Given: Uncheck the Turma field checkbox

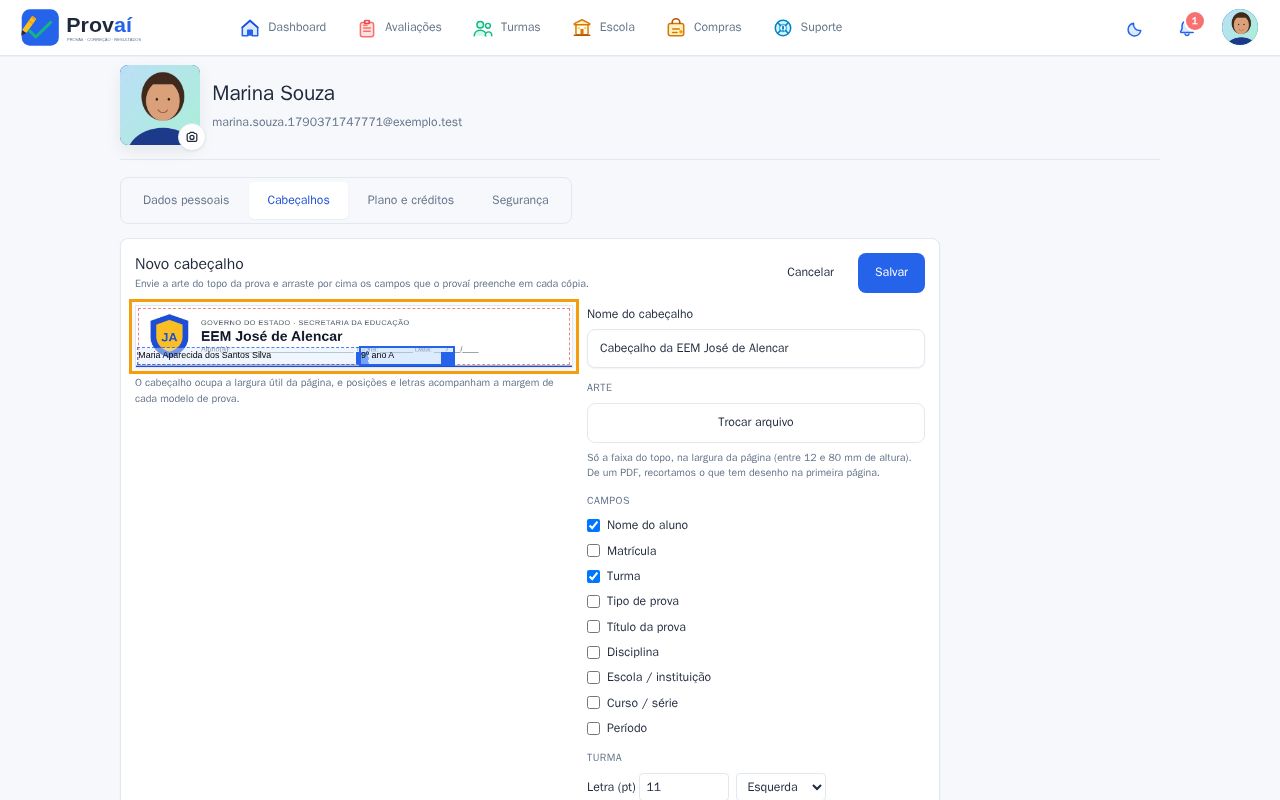Looking at the screenshot, I should pyautogui.click(x=593, y=576).
